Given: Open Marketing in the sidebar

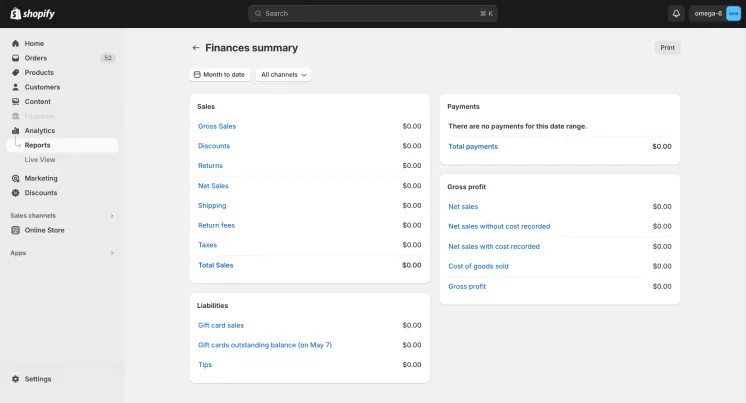Looking at the screenshot, I should (x=41, y=178).
